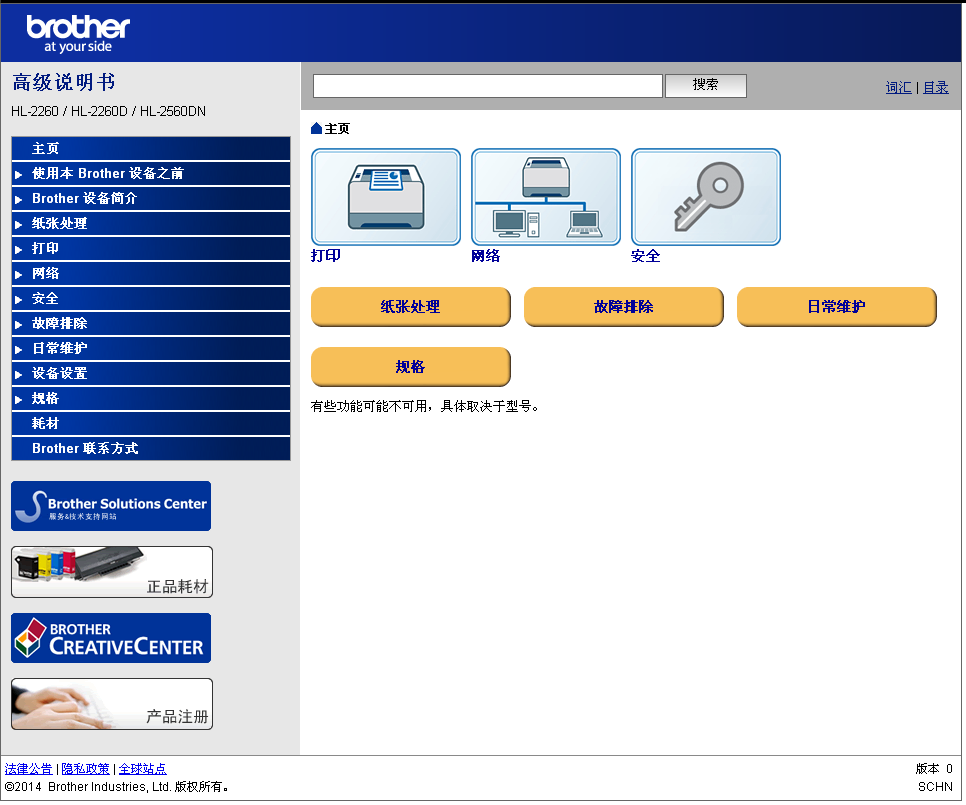Viewport: 966px width, 805px height.
Task: Expand arrow next to sidebar 纸张处理
Action: 18,224
